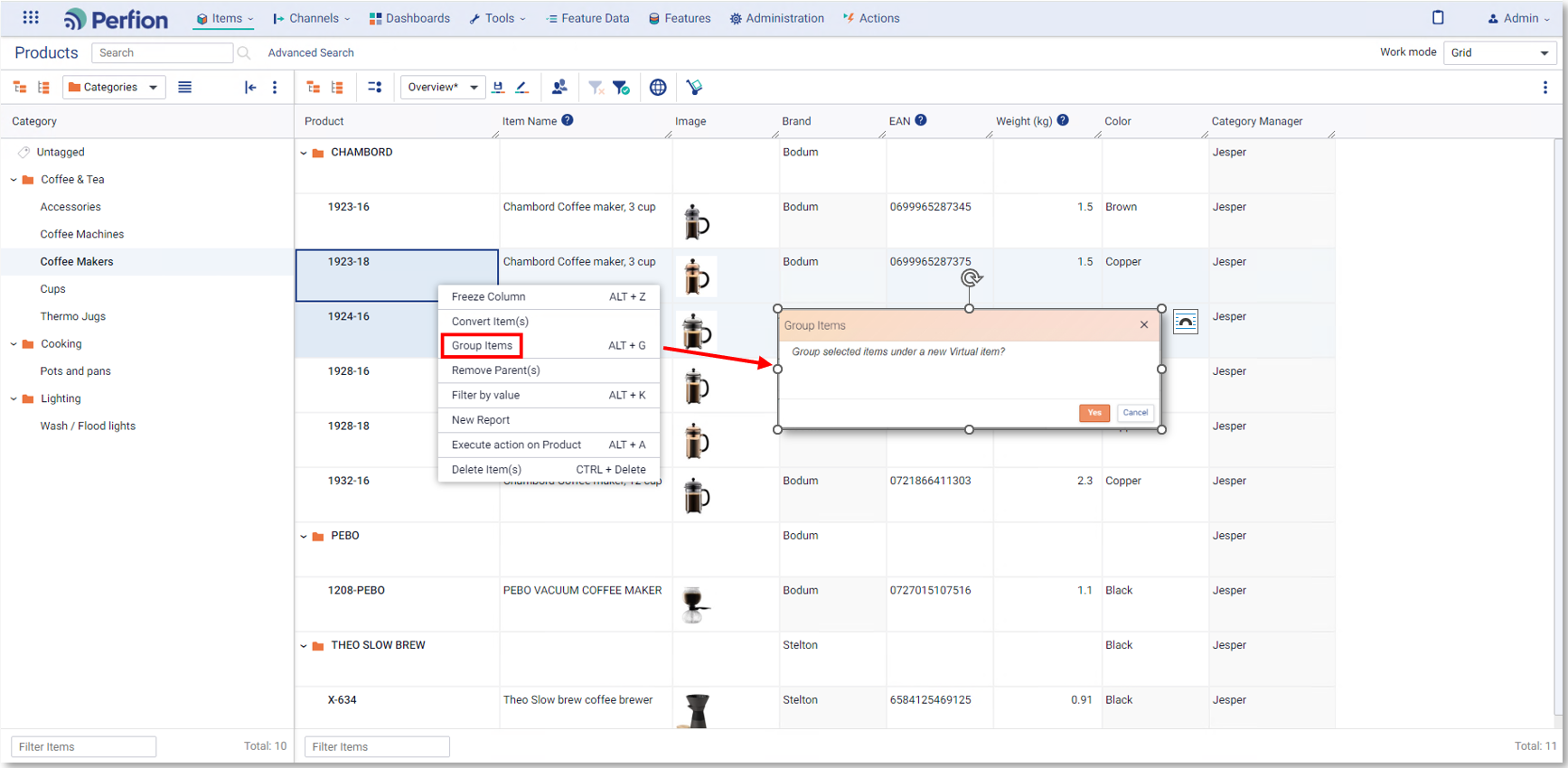Collapse all rows in the product grid toolbar
The width and height of the screenshot is (1568, 768).
(337, 88)
